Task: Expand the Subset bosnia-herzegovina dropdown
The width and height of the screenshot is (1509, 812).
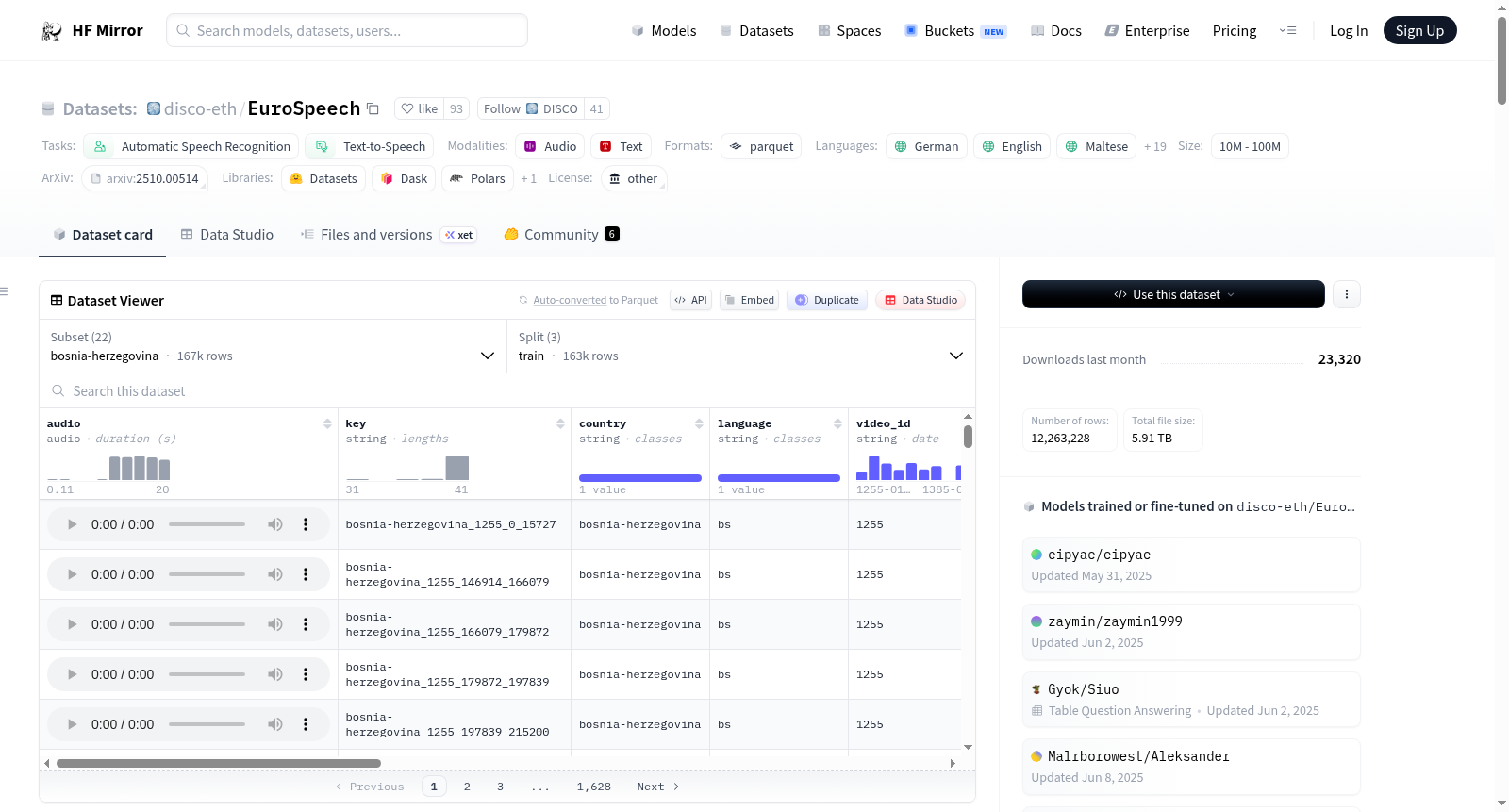Action: click(x=273, y=346)
